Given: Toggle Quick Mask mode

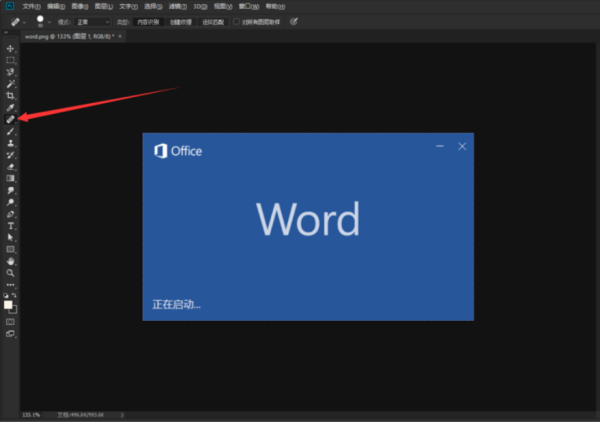Looking at the screenshot, I should (x=10, y=322).
